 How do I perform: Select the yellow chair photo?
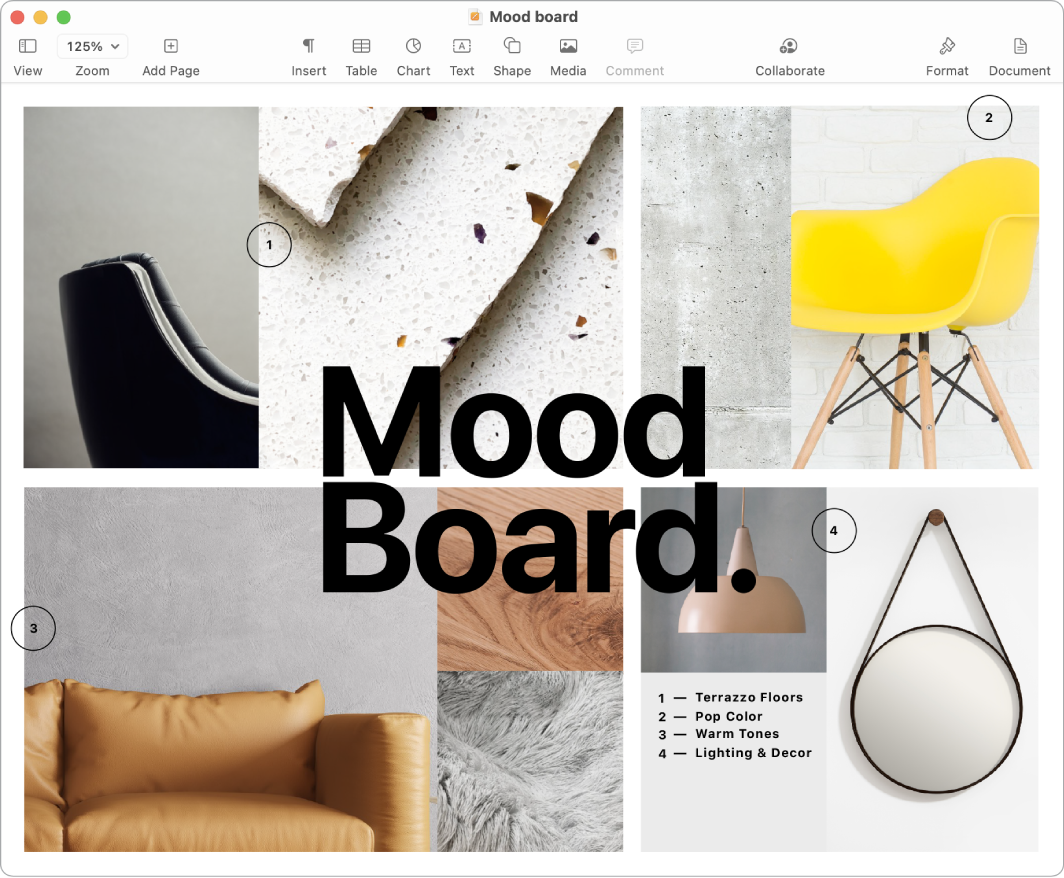coord(915,290)
